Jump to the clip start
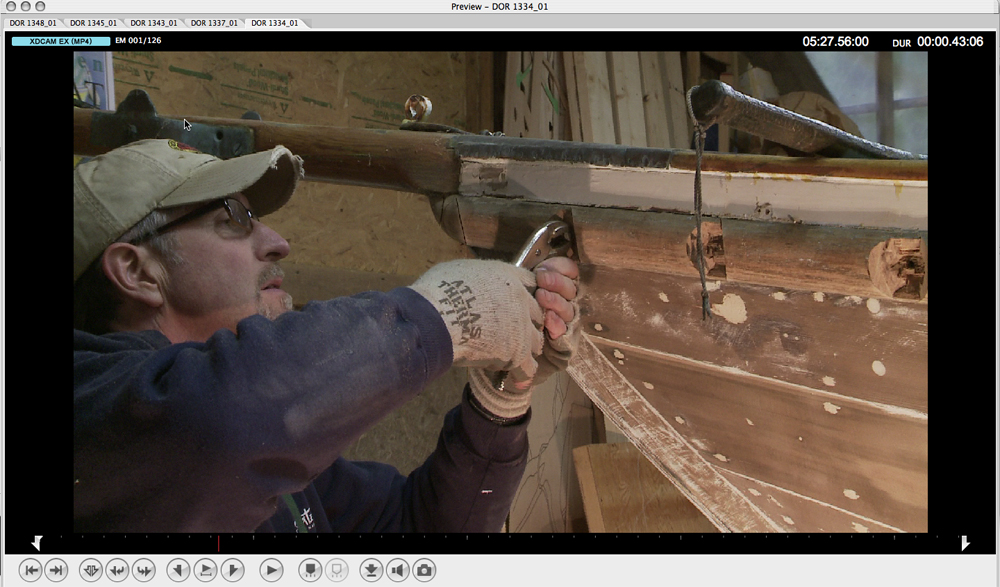 tap(31, 570)
